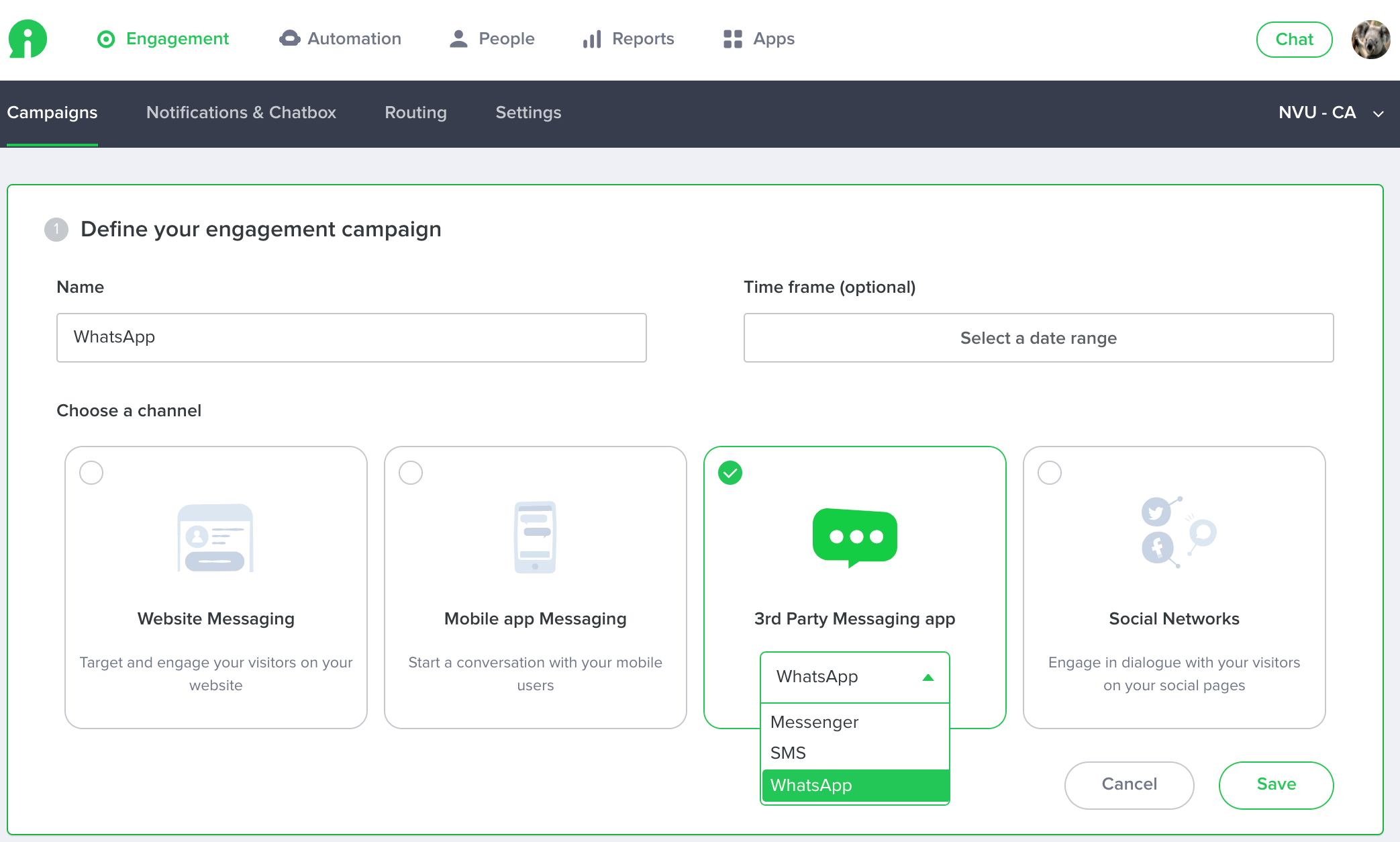Click the Engagement target icon
This screenshot has height=842, width=1400.
[106, 39]
